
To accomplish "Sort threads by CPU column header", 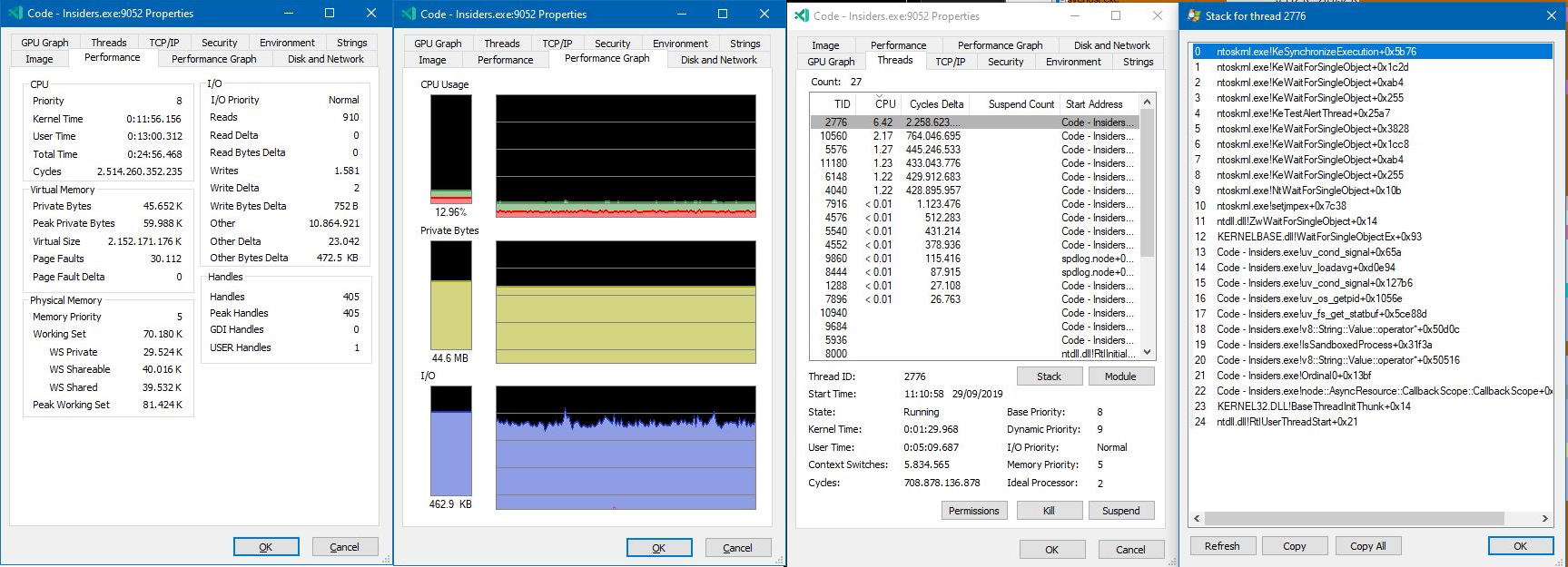I will tap(876, 104).
